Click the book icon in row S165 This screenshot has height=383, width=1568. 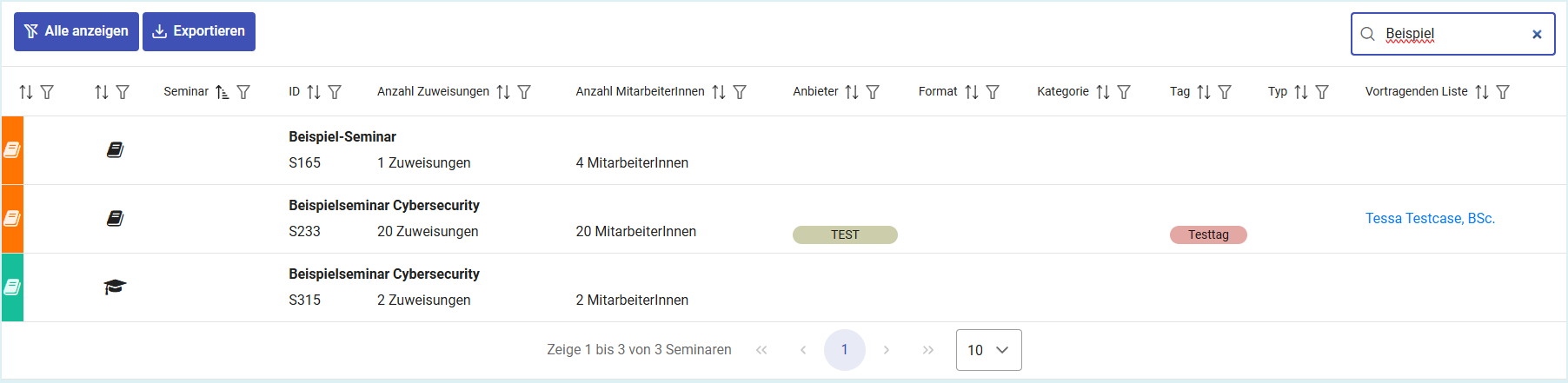click(115, 150)
